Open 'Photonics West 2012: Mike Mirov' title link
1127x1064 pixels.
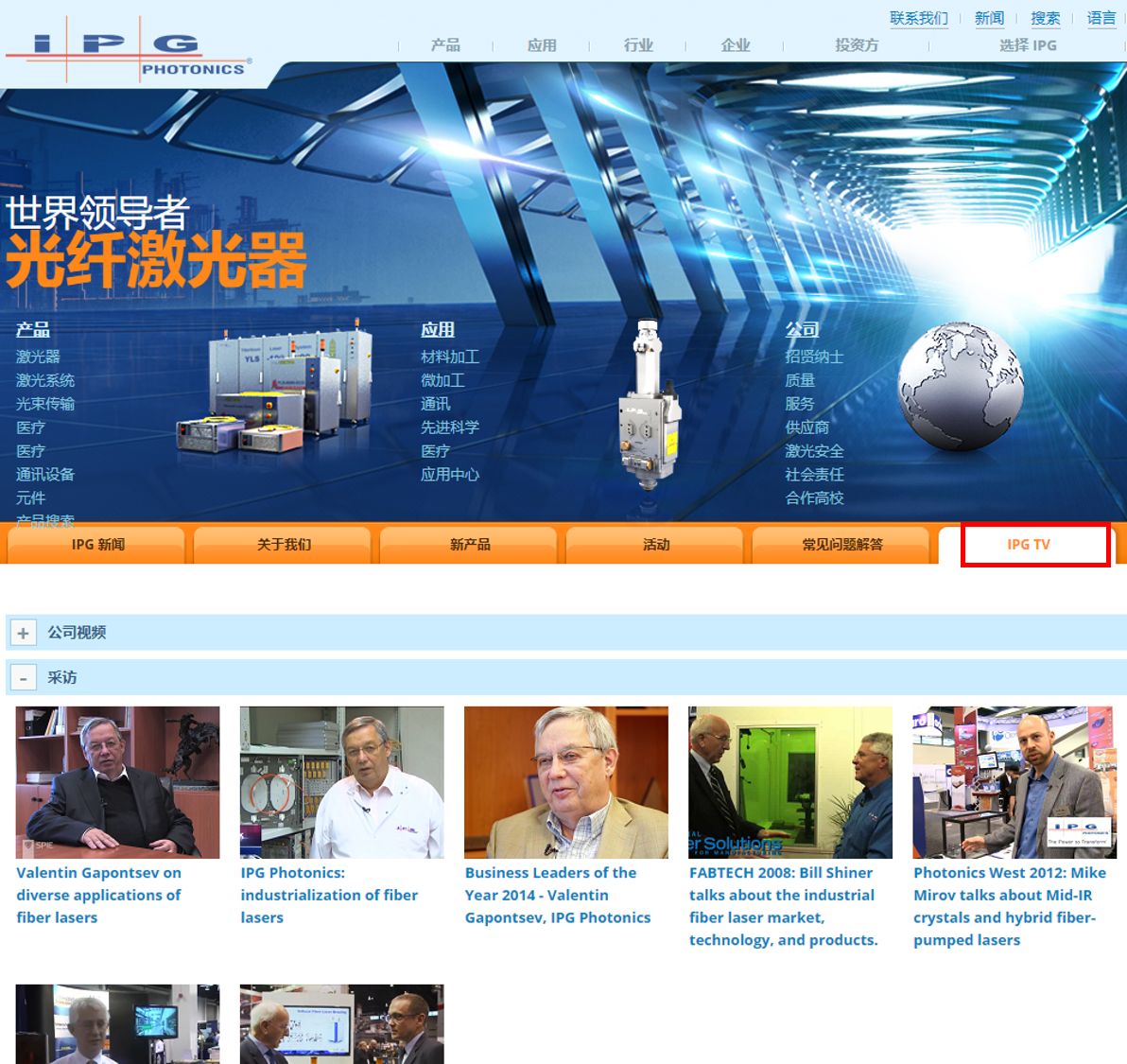coord(1010,907)
